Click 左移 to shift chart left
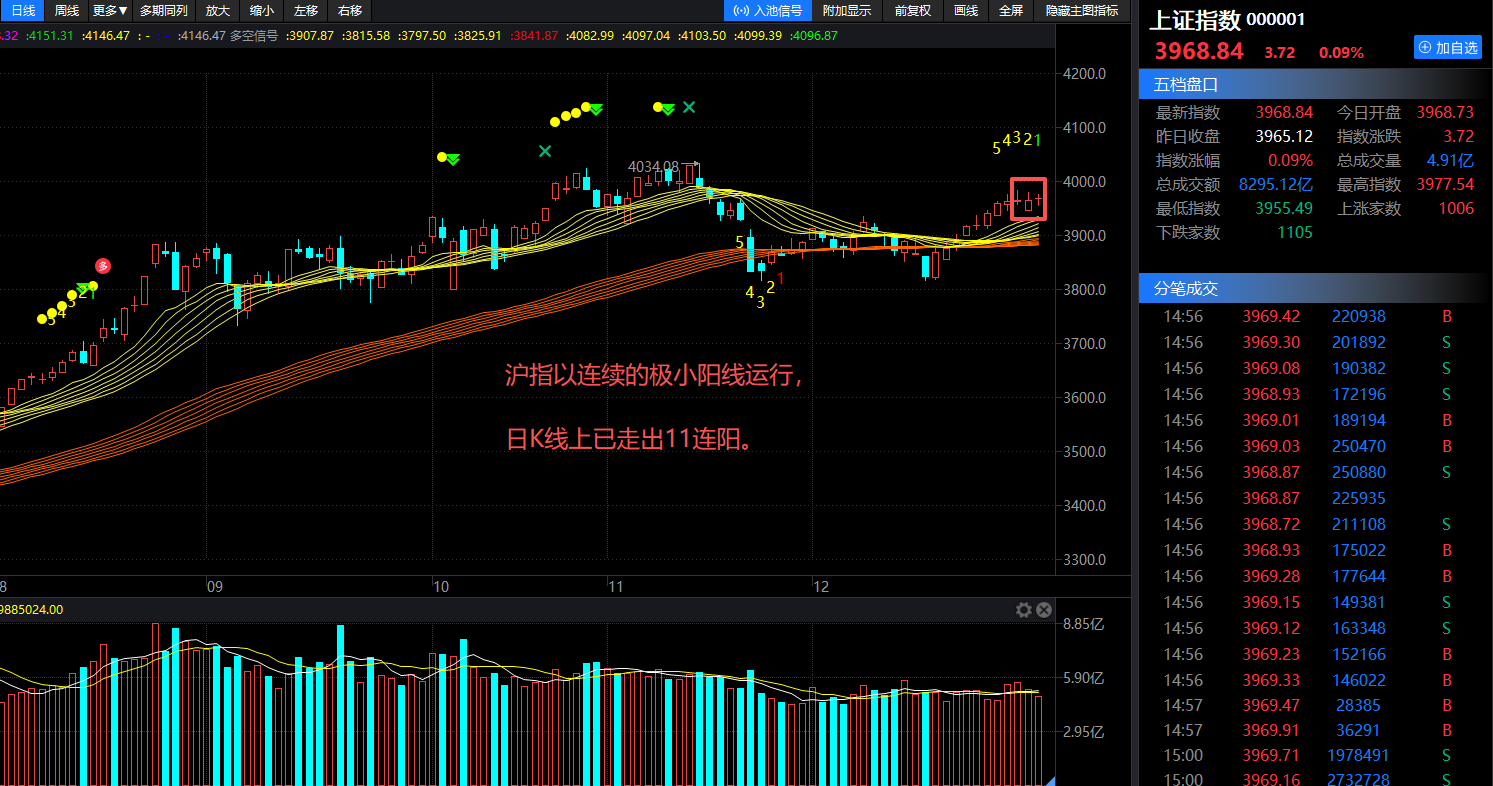Viewport: 1493px width, 786px height. (x=306, y=11)
